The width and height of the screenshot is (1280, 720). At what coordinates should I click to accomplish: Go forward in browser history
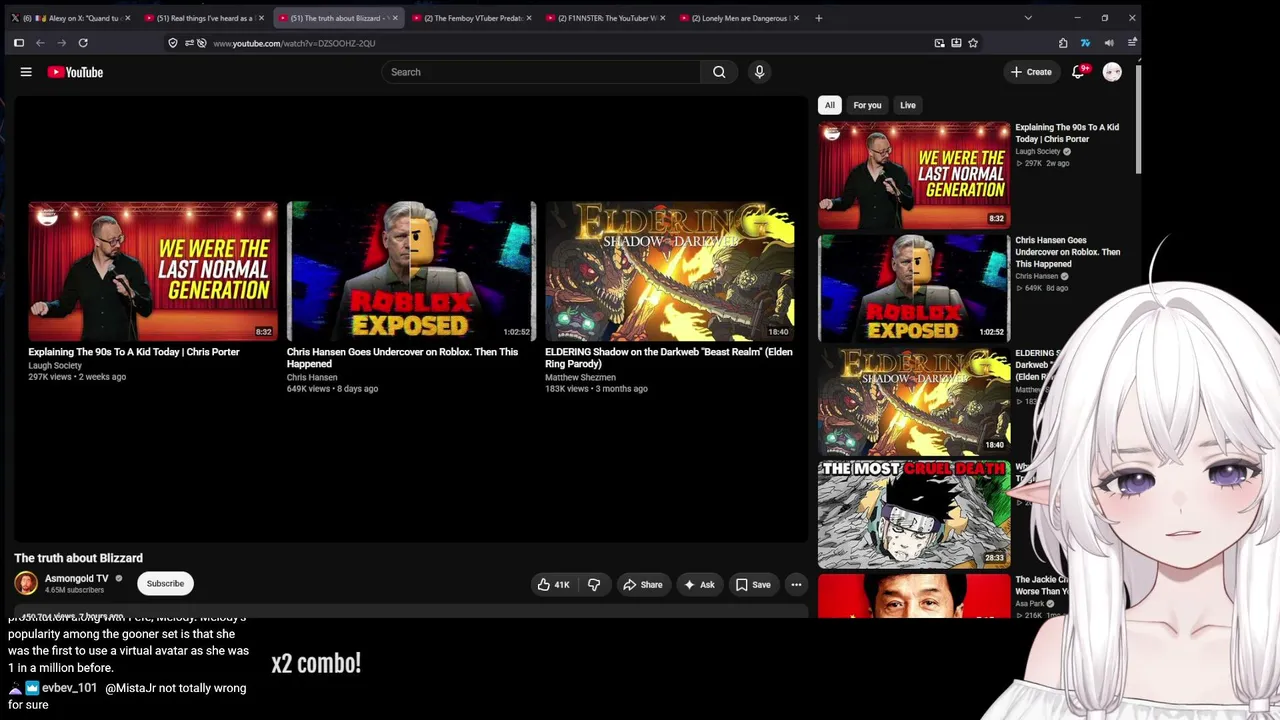point(62,43)
